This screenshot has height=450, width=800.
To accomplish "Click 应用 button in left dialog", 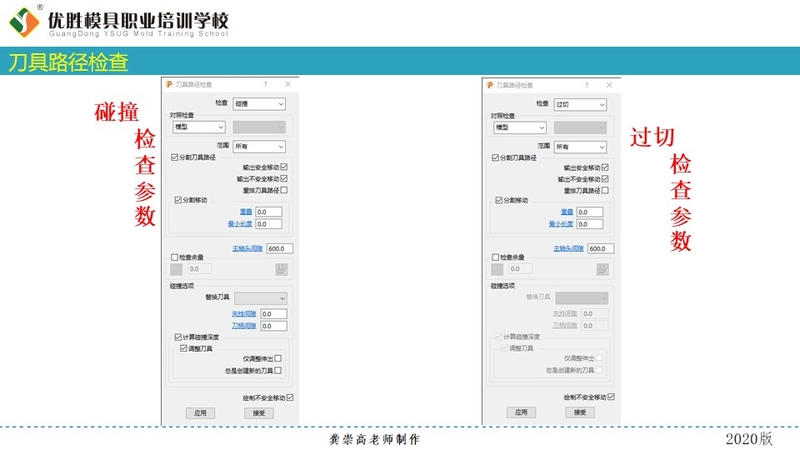I will [200, 412].
